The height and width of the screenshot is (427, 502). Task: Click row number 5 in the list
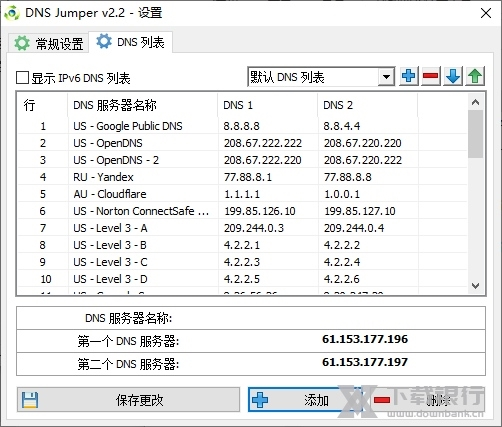43,194
